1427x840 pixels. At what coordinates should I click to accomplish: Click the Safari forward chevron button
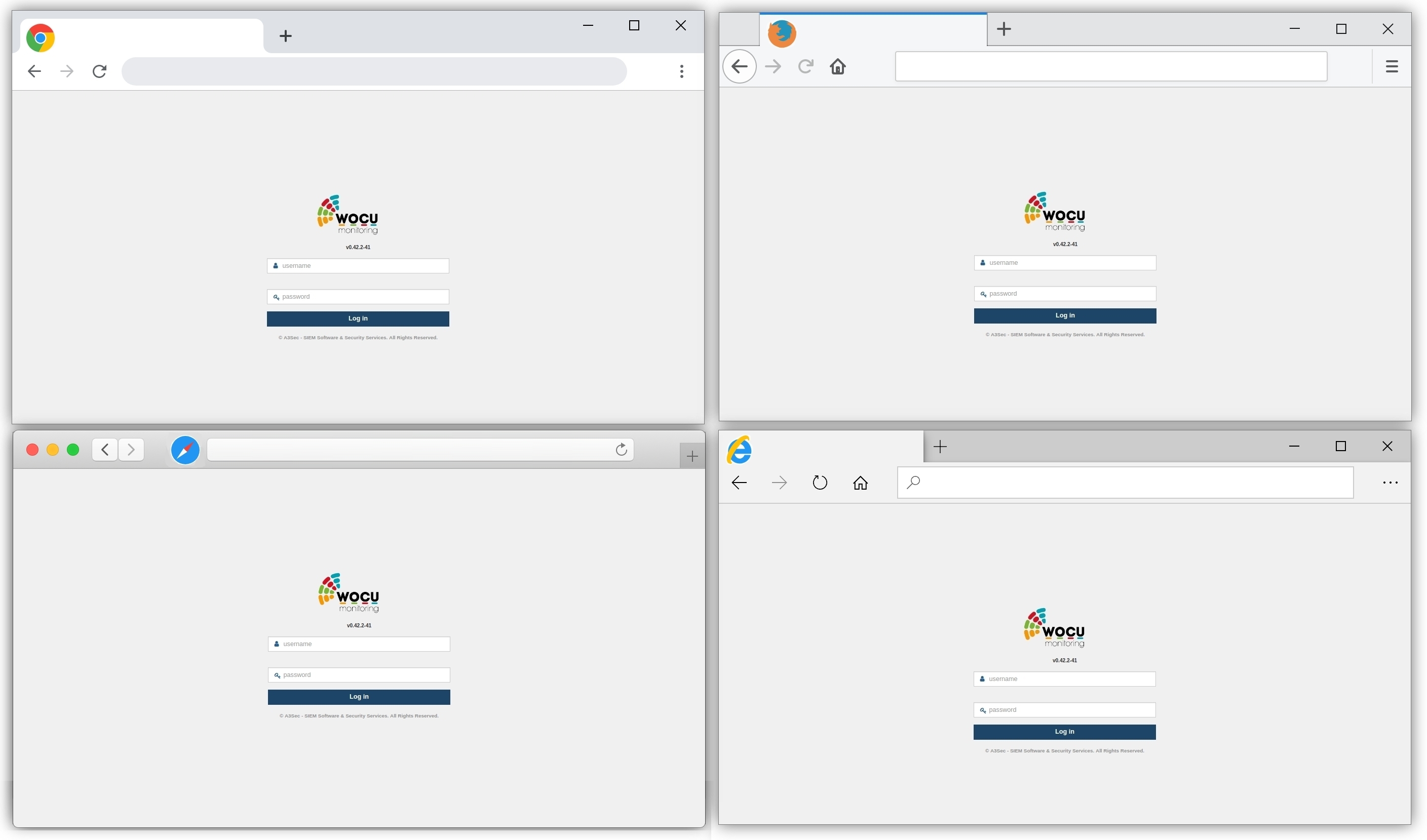coord(131,450)
